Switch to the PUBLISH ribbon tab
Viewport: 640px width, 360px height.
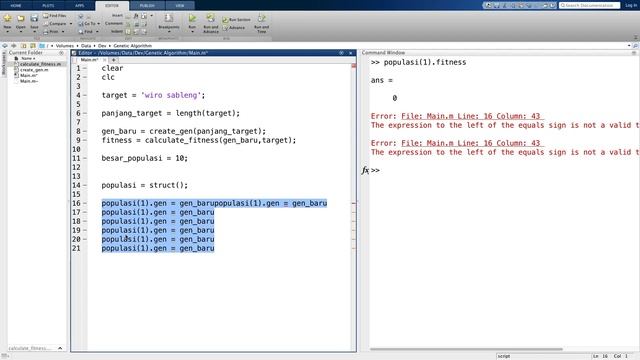point(147,5)
